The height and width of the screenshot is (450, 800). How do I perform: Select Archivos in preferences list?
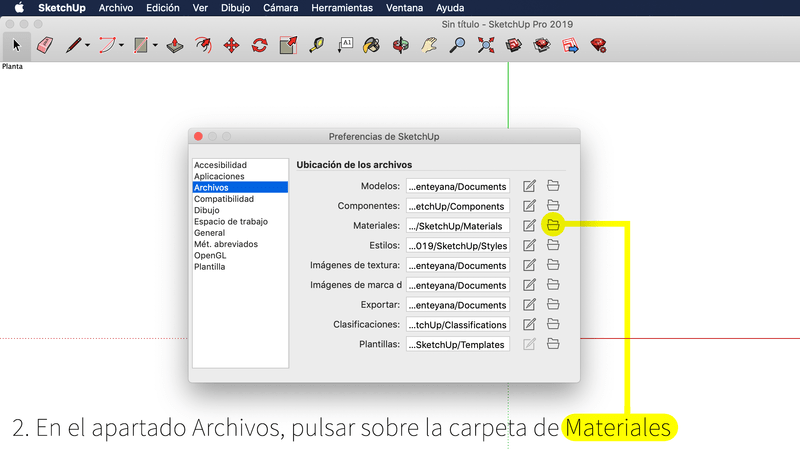click(240, 187)
